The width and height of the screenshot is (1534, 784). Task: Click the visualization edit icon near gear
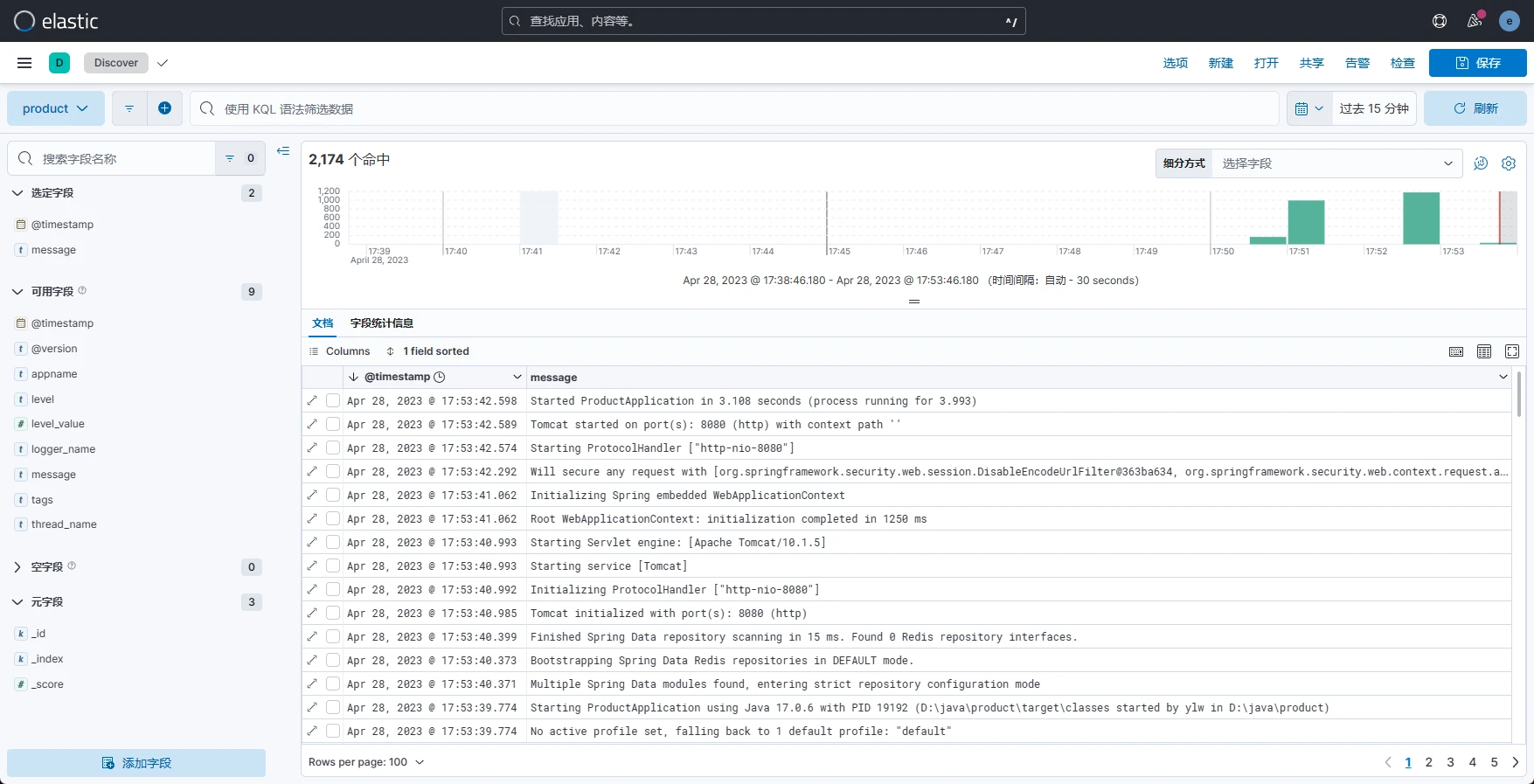click(x=1481, y=163)
